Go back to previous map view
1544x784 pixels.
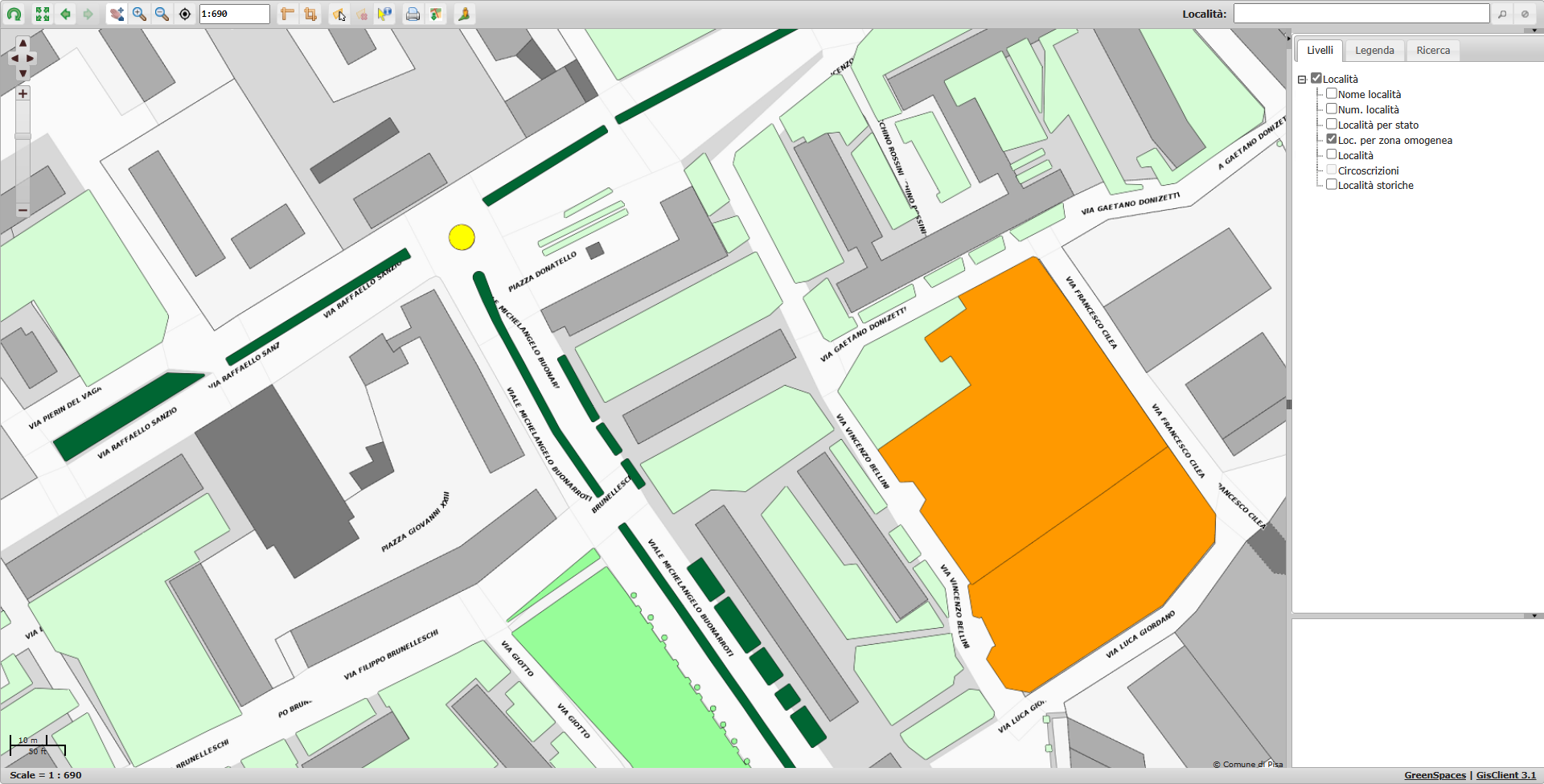click(65, 14)
